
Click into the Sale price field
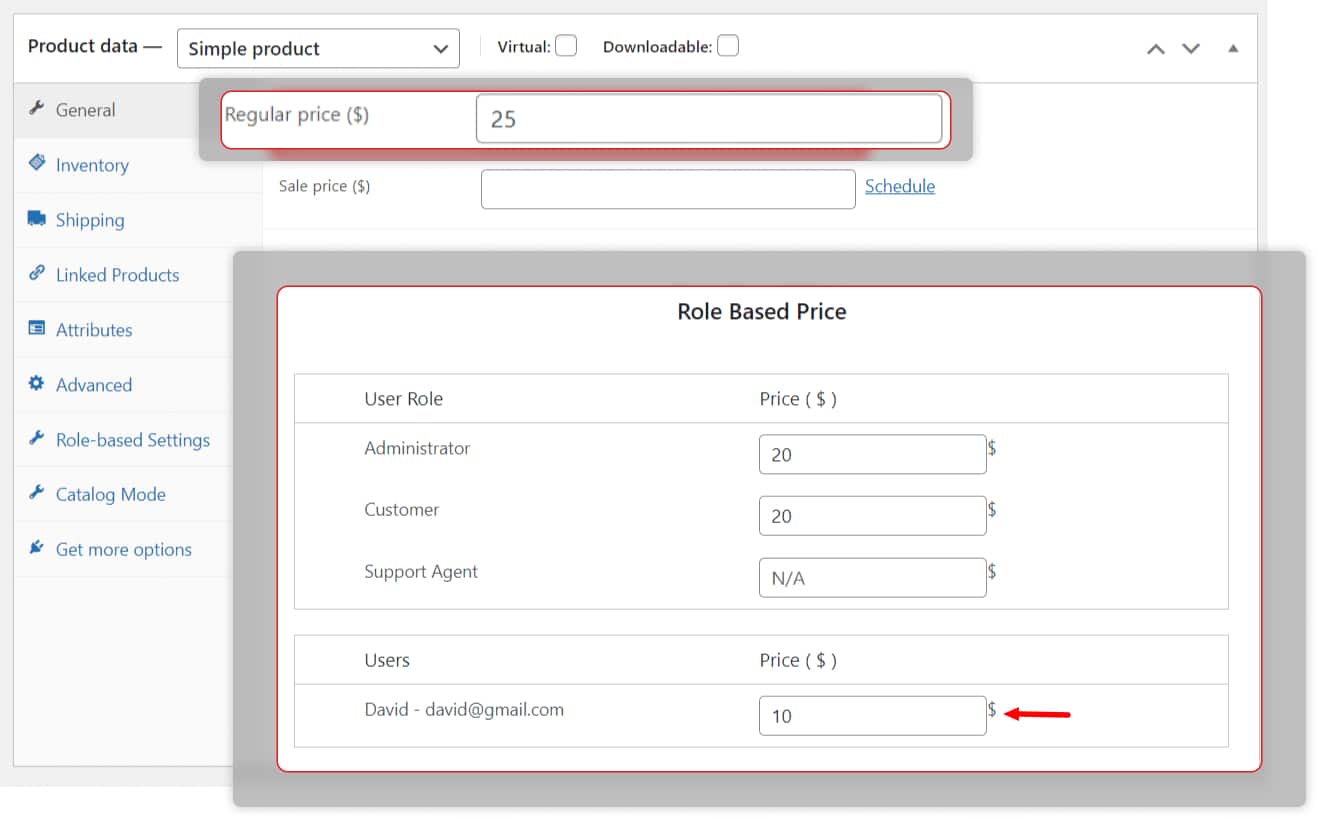tap(668, 189)
